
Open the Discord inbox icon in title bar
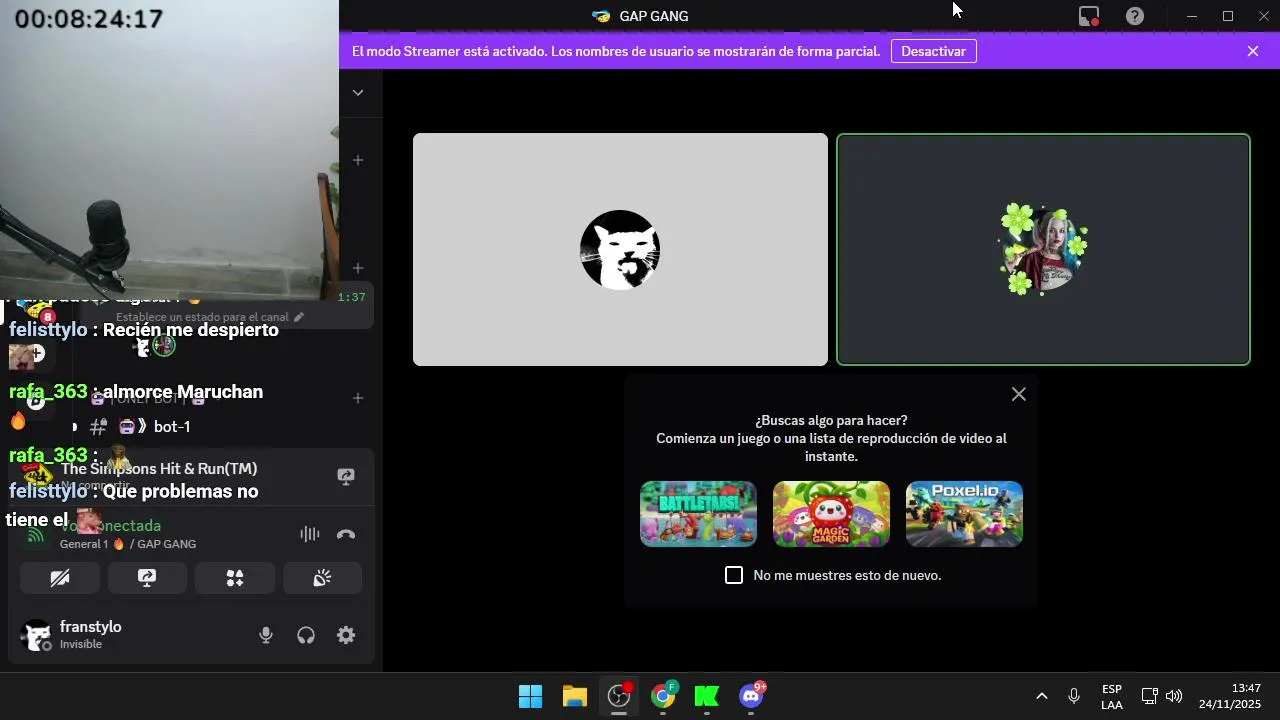tap(1089, 16)
